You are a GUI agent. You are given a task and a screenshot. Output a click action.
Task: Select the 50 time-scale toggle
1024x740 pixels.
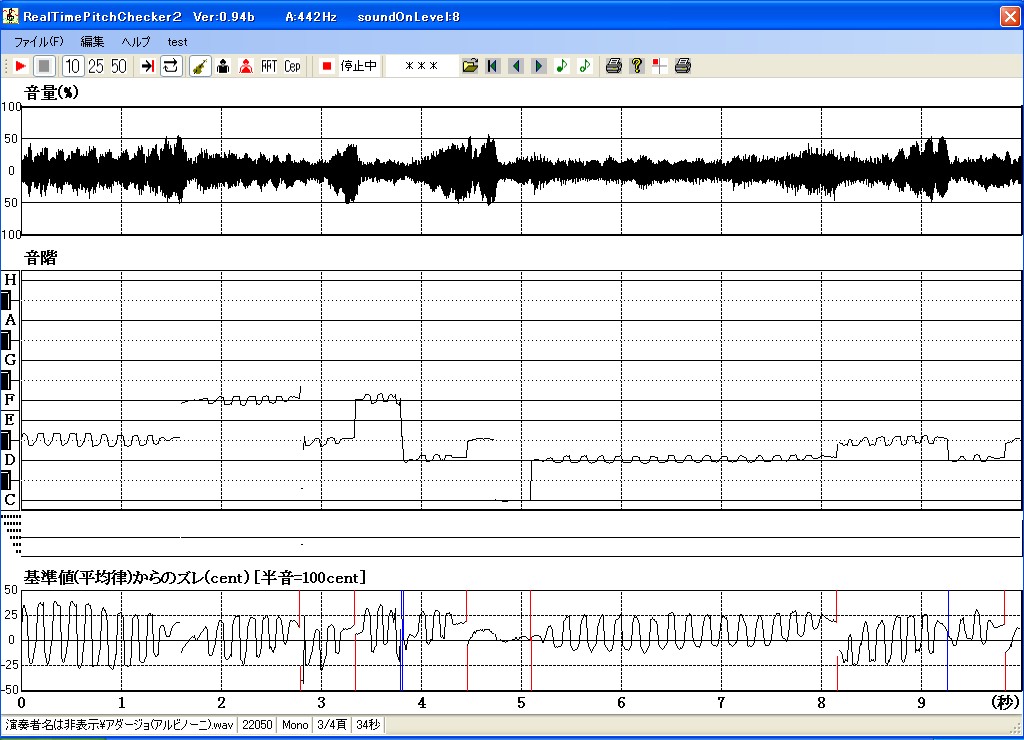coord(119,66)
